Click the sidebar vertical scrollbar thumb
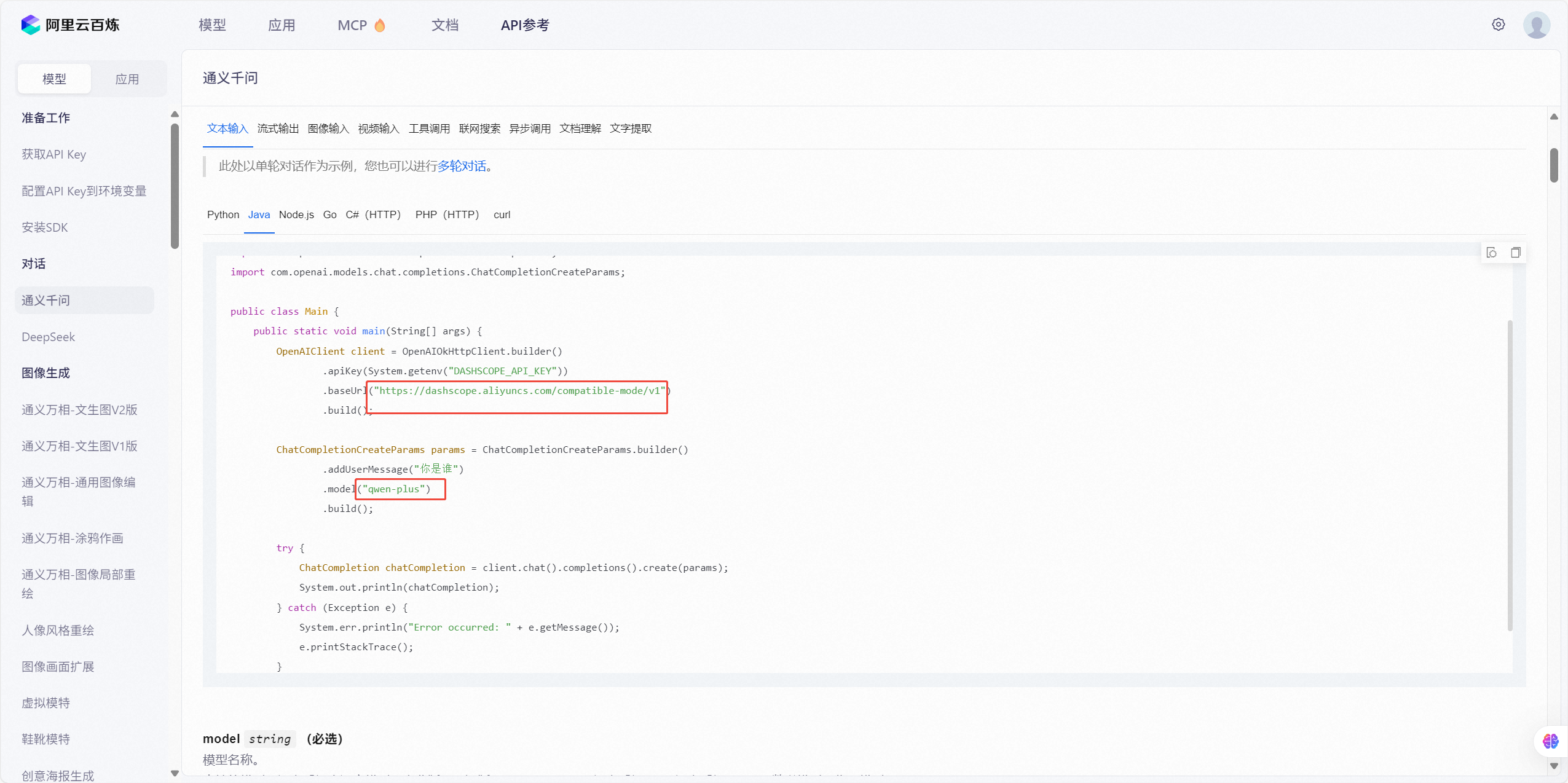 [x=175, y=186]
